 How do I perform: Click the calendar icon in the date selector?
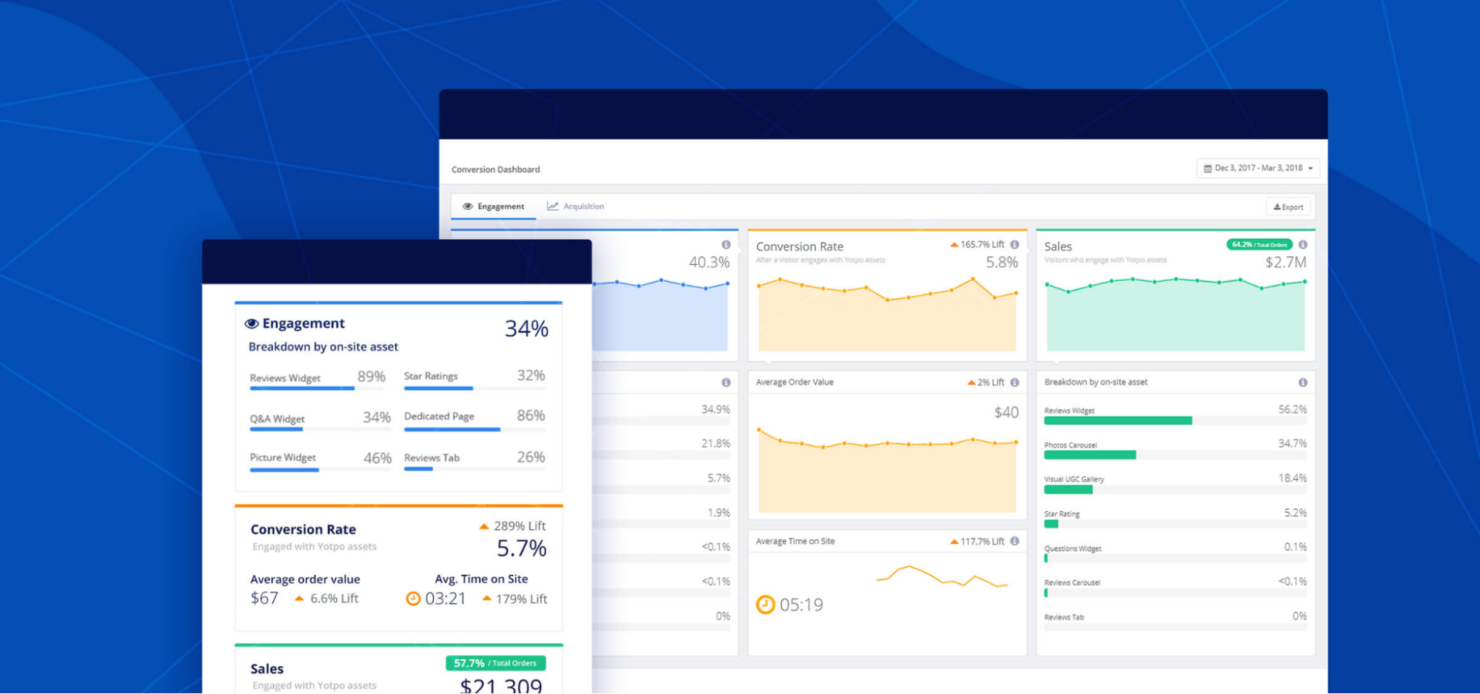(1208, 168)
